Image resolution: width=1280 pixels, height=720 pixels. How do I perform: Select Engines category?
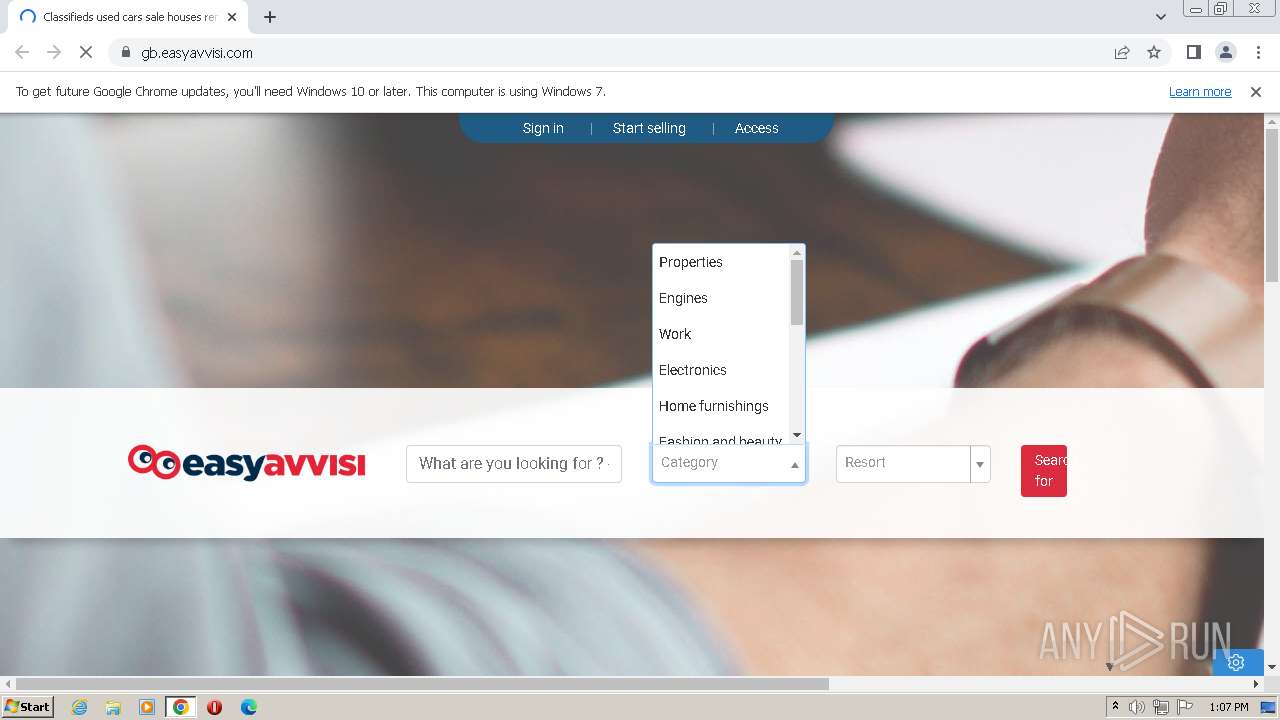(721, 298)
